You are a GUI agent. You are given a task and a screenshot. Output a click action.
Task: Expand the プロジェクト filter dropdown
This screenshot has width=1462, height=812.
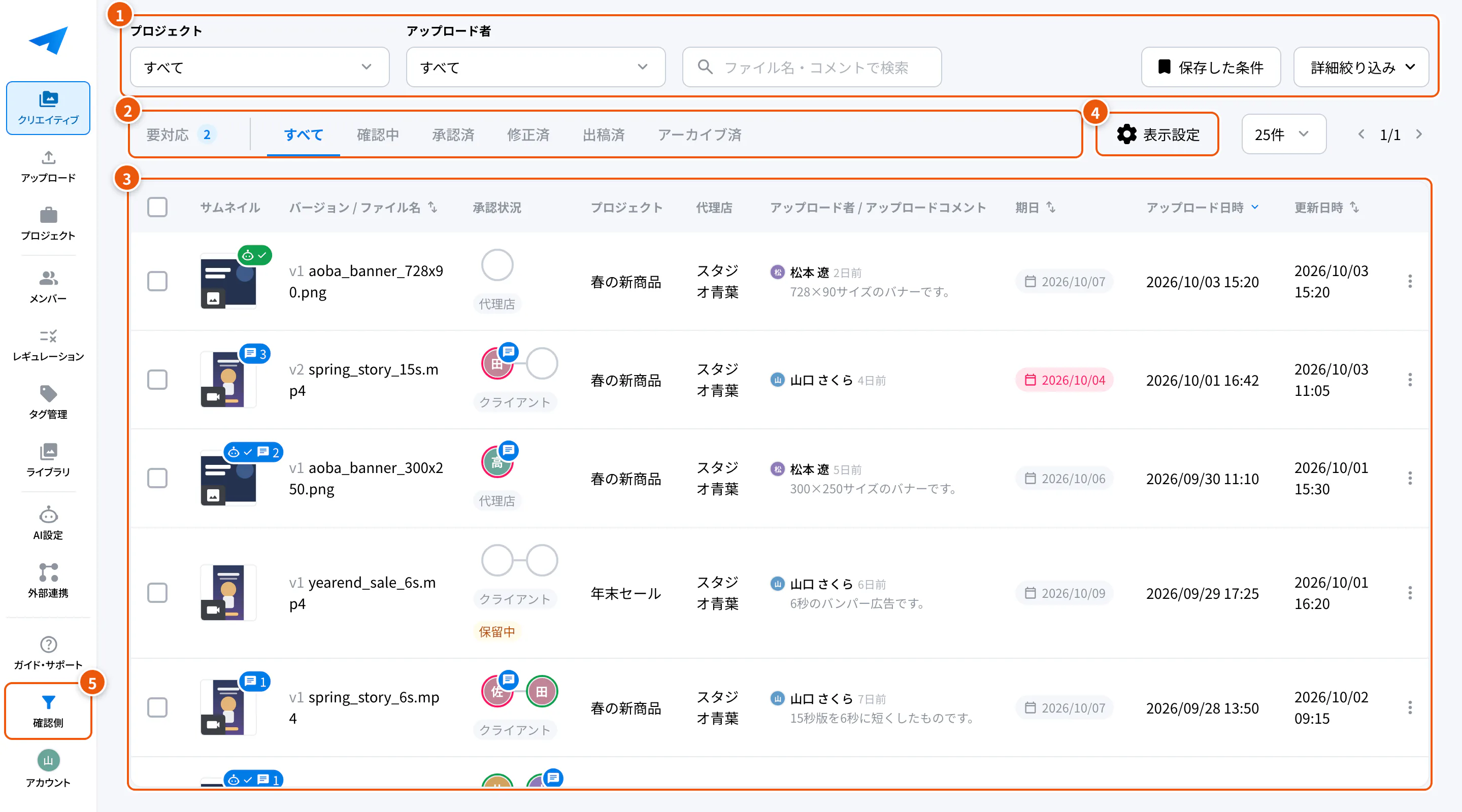259,67
